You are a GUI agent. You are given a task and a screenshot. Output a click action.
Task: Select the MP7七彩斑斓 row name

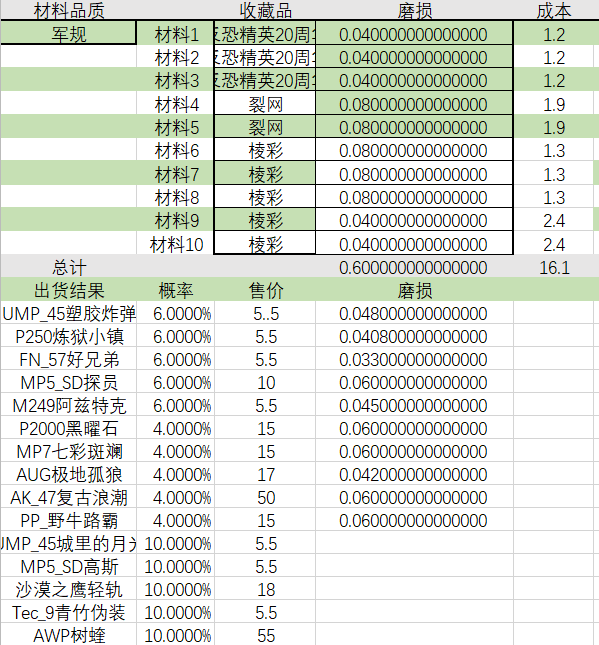pos(68,452)
